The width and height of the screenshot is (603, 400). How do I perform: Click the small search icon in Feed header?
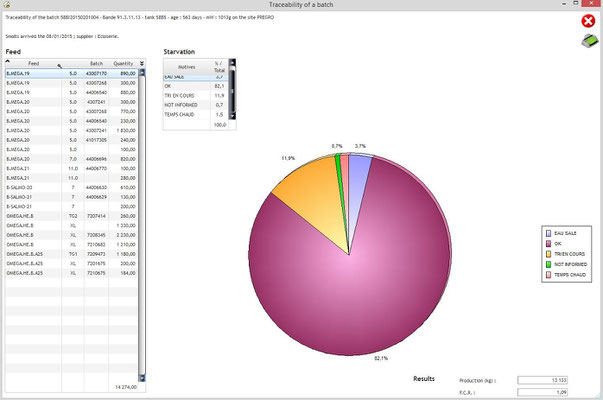click(x=60, y=66)
